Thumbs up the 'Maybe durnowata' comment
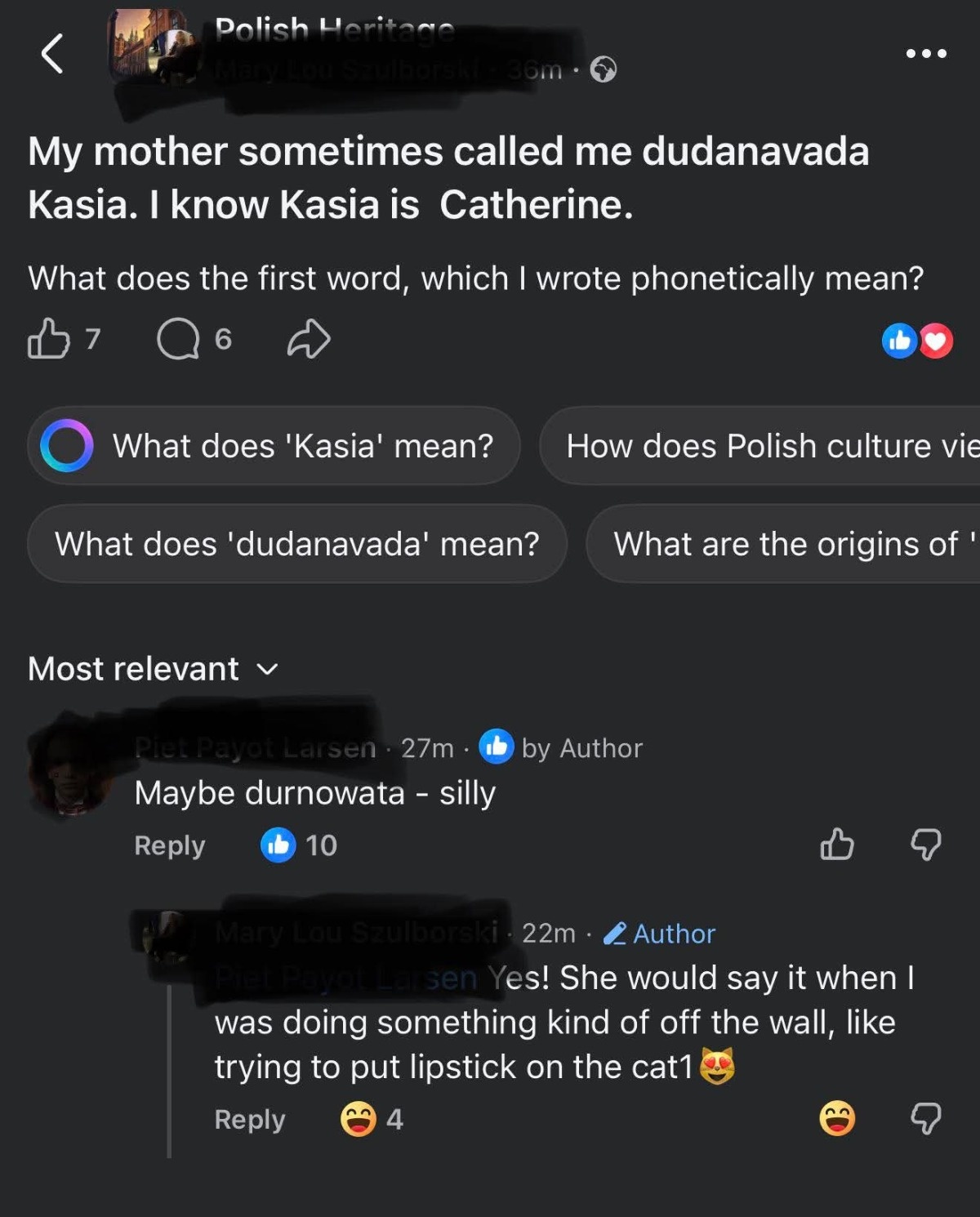This screenshot has height=1217, width=980. (x=837, y=845)
